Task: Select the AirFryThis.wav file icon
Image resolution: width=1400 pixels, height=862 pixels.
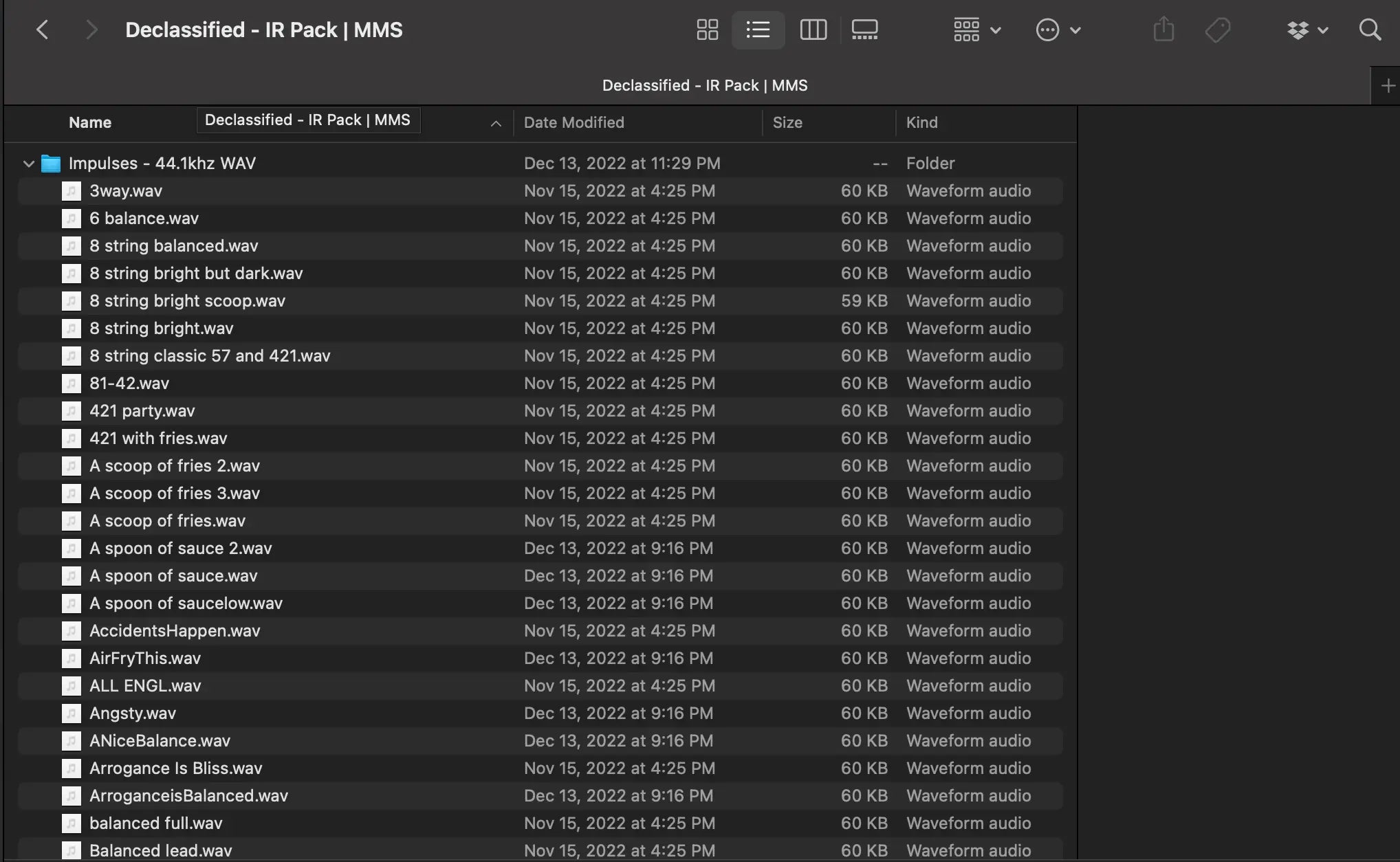Action: [x=72, y=659]
